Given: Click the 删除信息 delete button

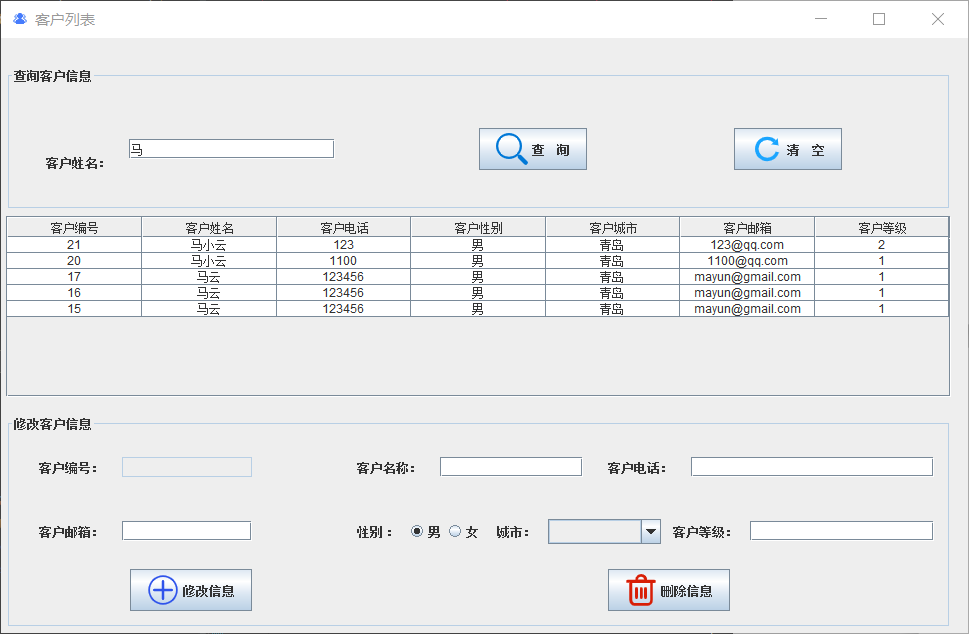Looking at the screenshot, I should [669, 590].
